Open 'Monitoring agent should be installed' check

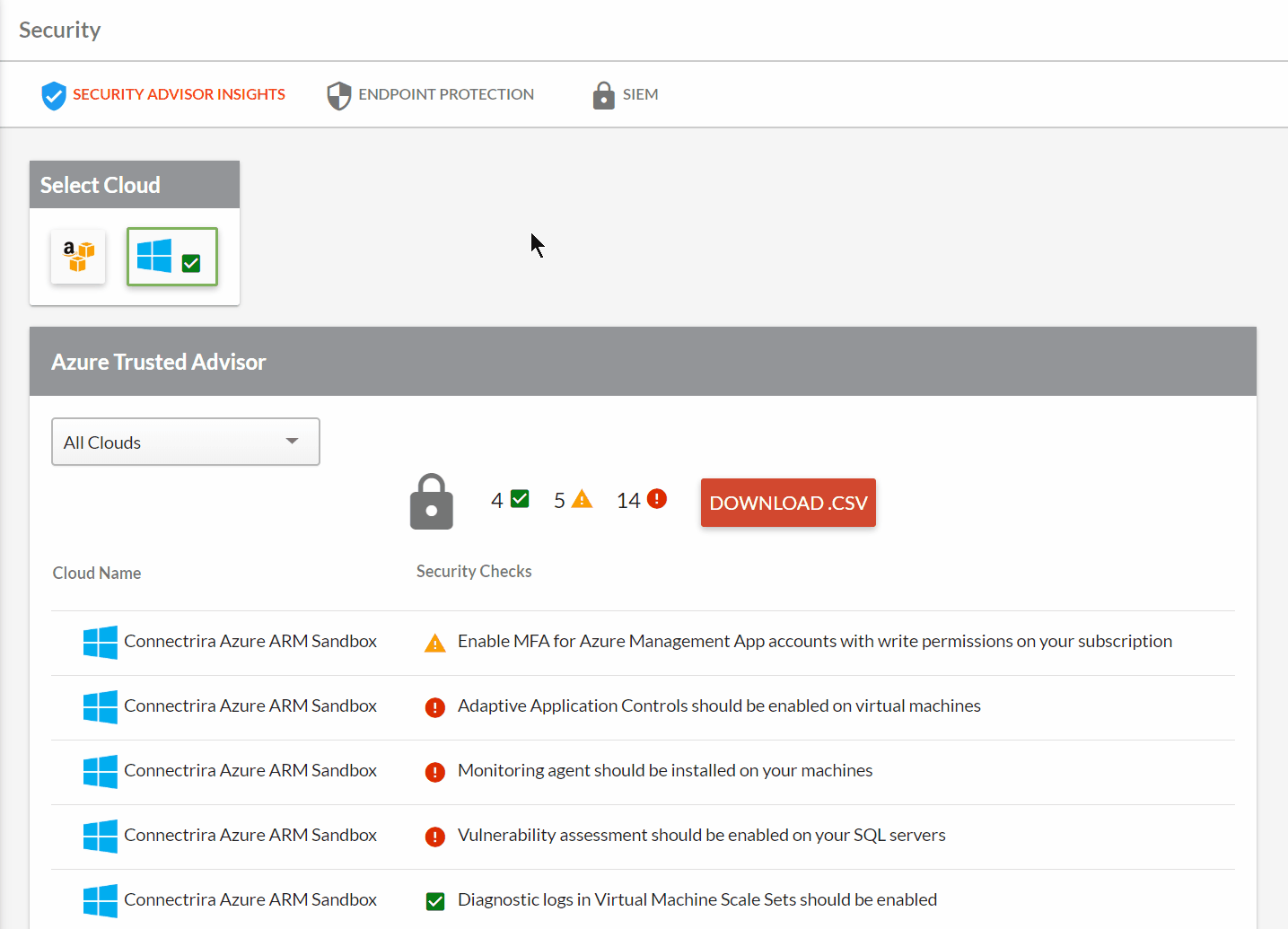coord(665,770)
